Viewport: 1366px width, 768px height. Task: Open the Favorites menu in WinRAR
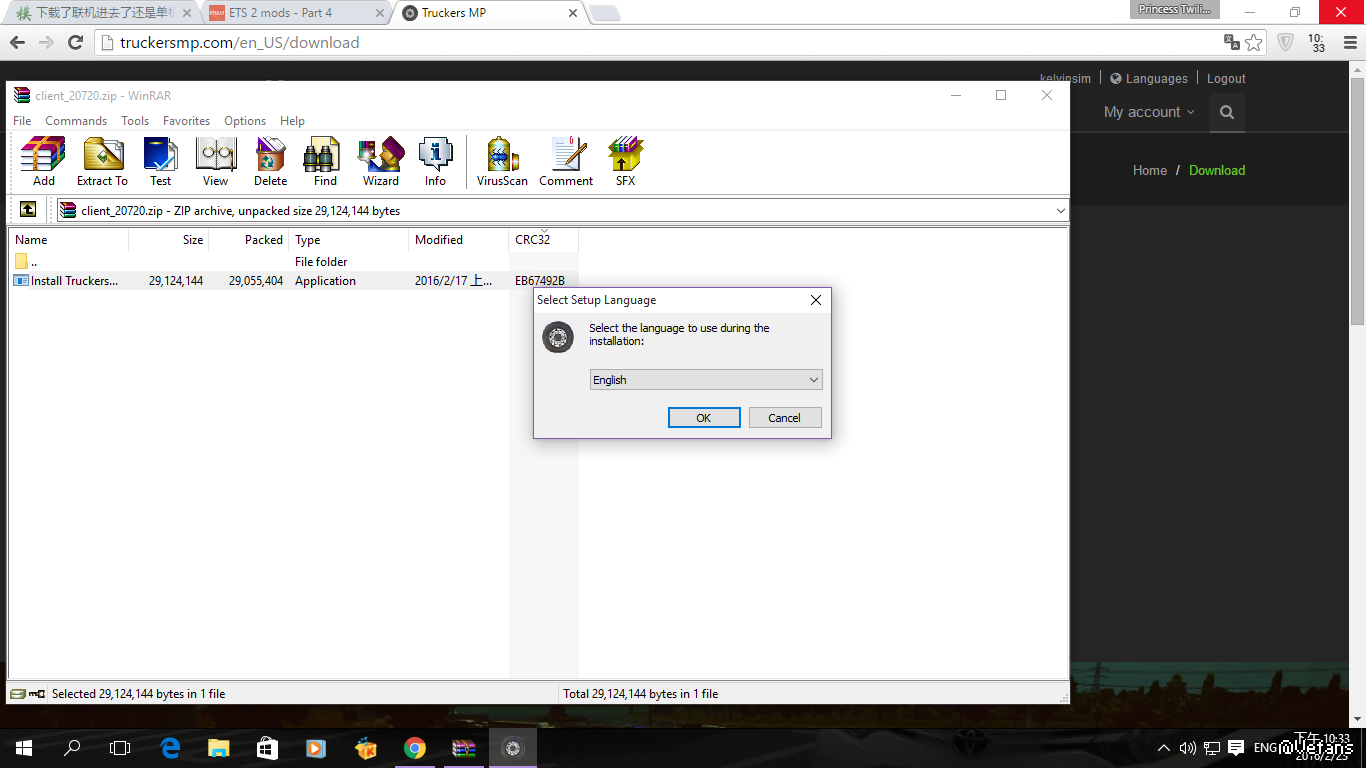[x=186, y=121]
